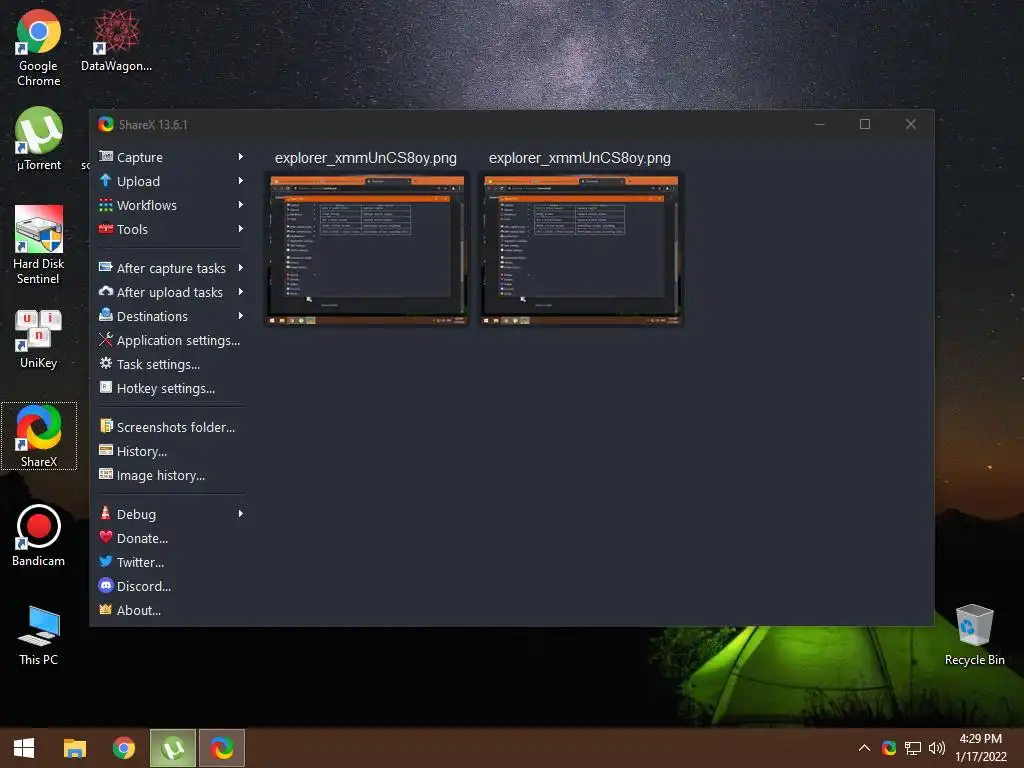Click the Twitter bird icon
The width and height of the screenshot is (1024, 768).
(106, 562)
